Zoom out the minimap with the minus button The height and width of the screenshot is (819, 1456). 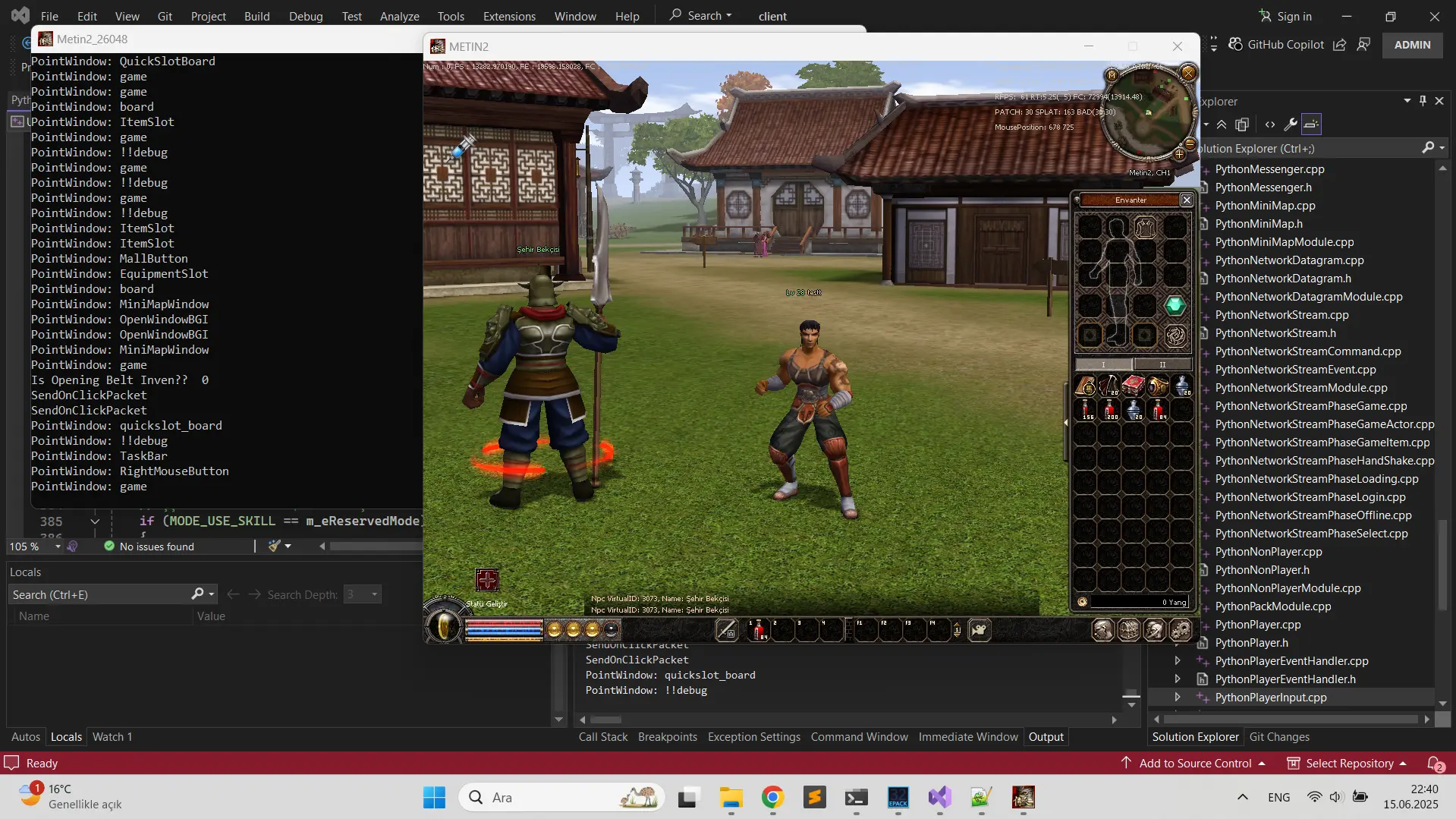pyautogui.click(x=1190, y=143)
